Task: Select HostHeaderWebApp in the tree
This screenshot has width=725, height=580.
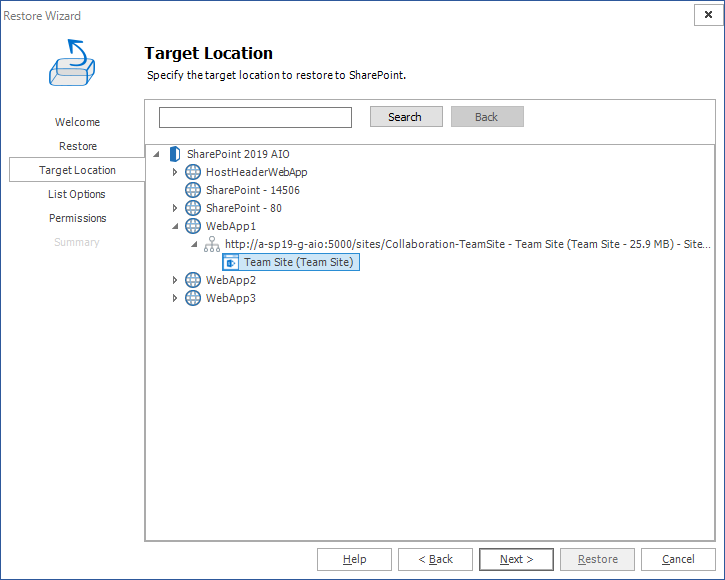Action: coord(257,172)
